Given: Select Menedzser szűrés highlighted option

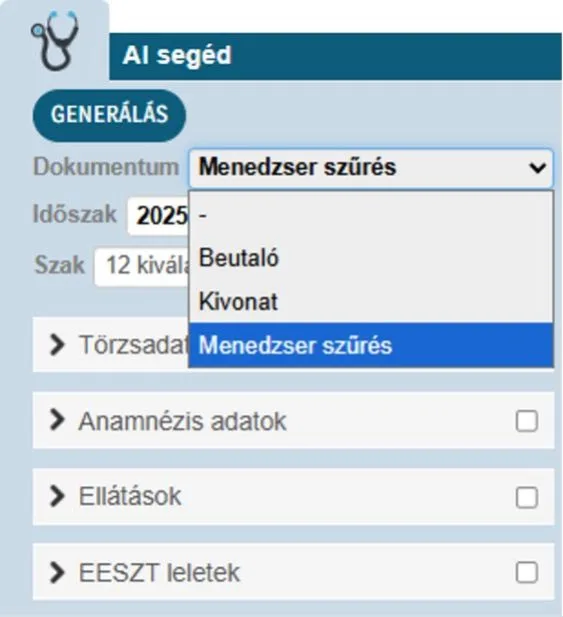Looking at the screenshot, I should (x=371, y=345).
